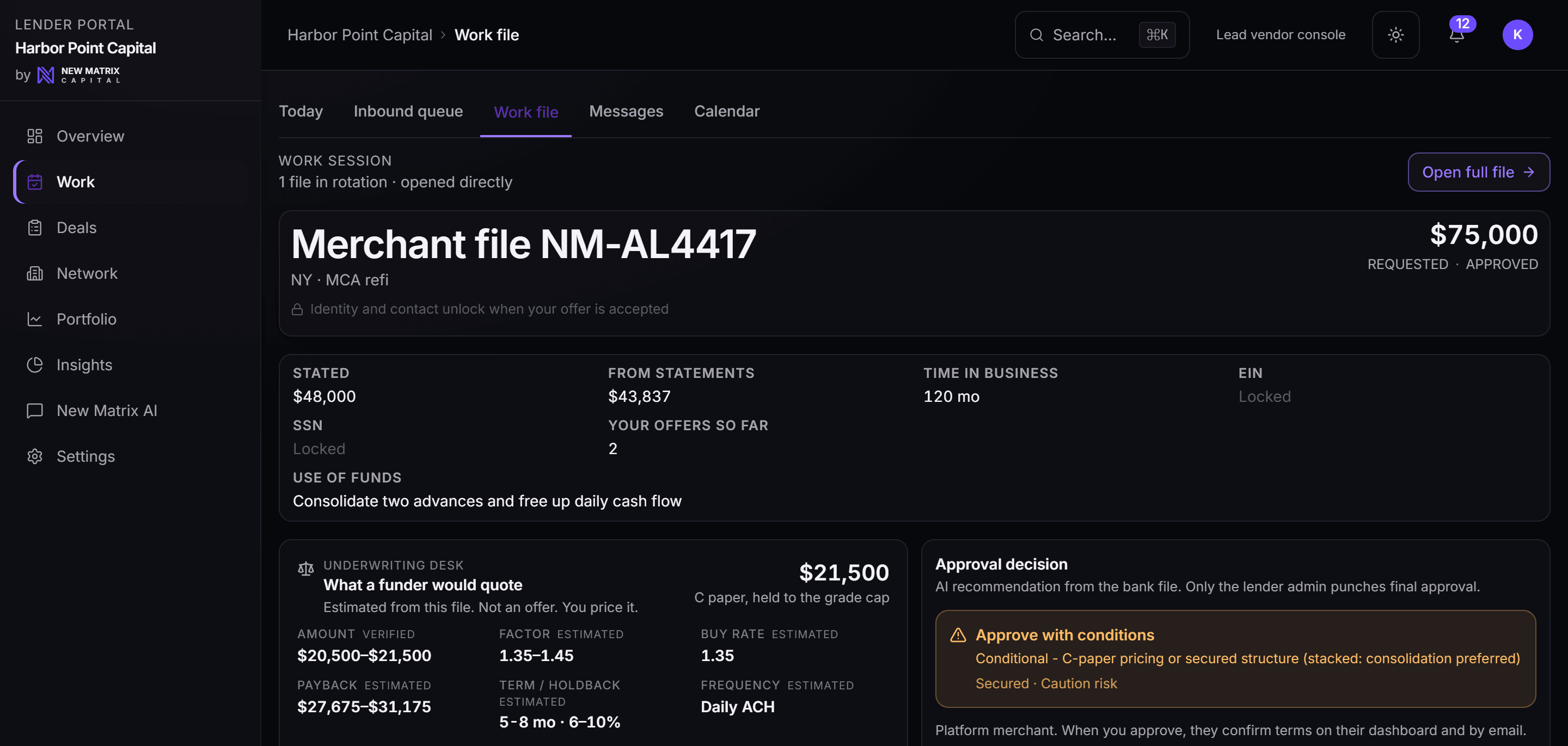The width and height of the screenshot is (1568, 746).
Task: Toggle the light/dark theme sun button
Action: pos(1395,35)
